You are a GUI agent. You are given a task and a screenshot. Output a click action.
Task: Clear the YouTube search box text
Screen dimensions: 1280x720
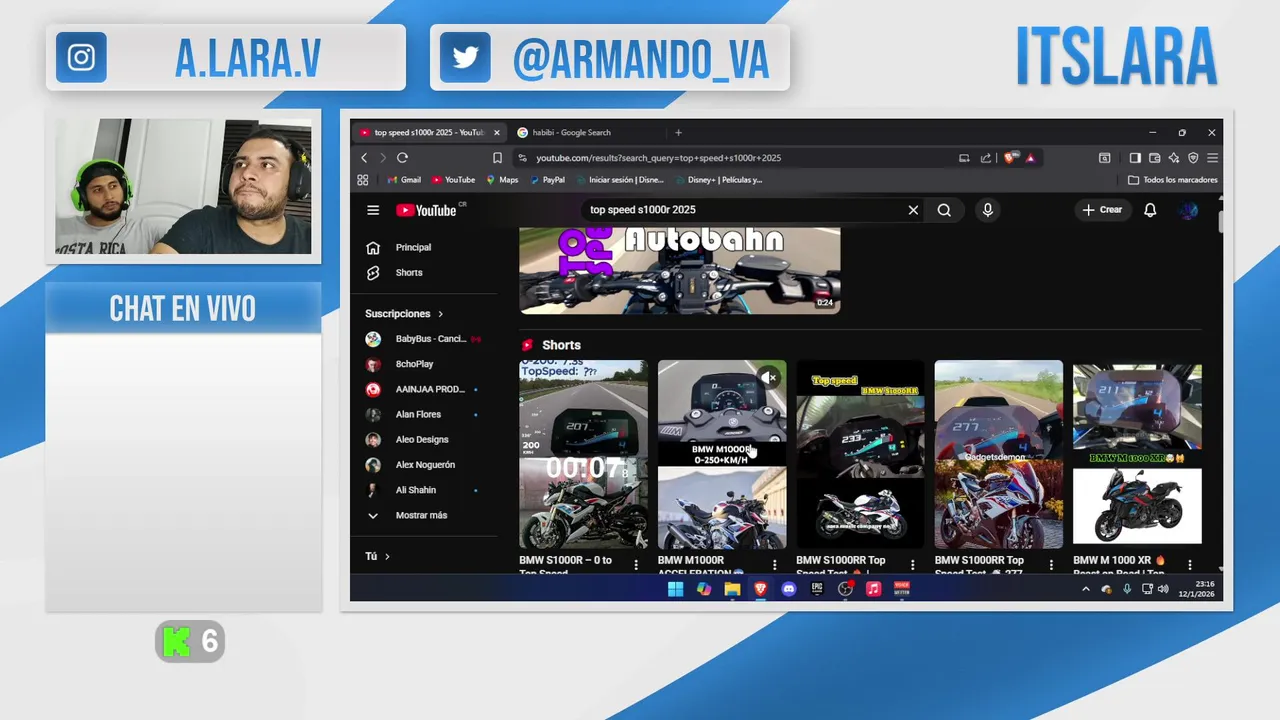[913, 210]
